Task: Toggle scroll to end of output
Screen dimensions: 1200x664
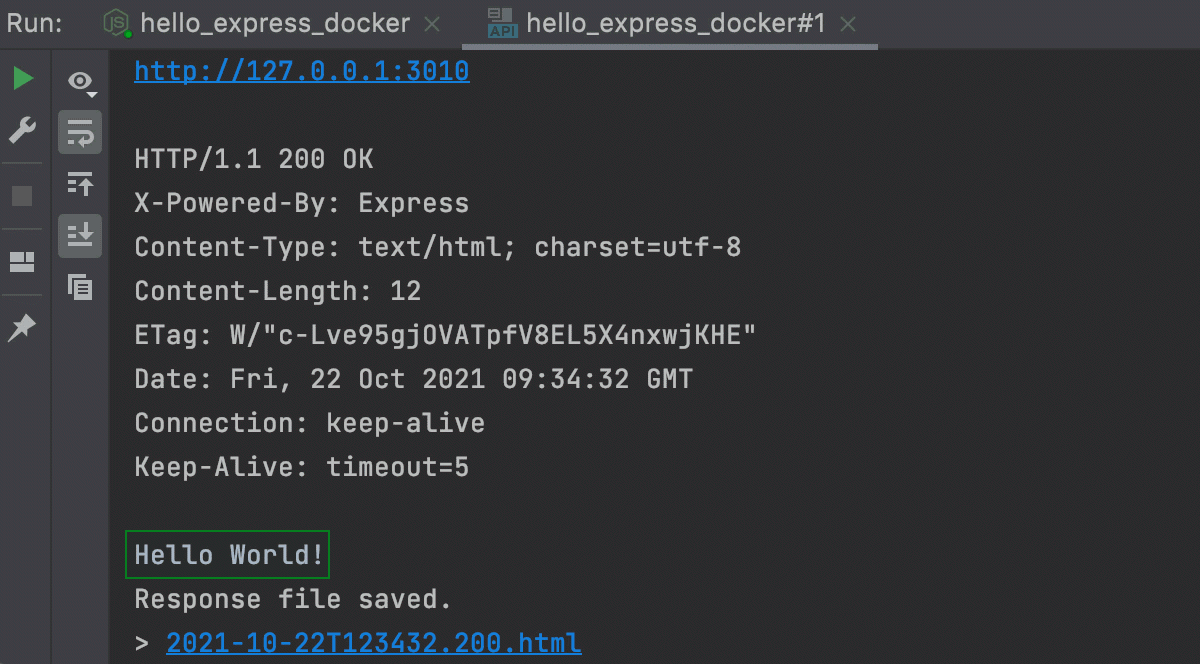Action: 80,235
